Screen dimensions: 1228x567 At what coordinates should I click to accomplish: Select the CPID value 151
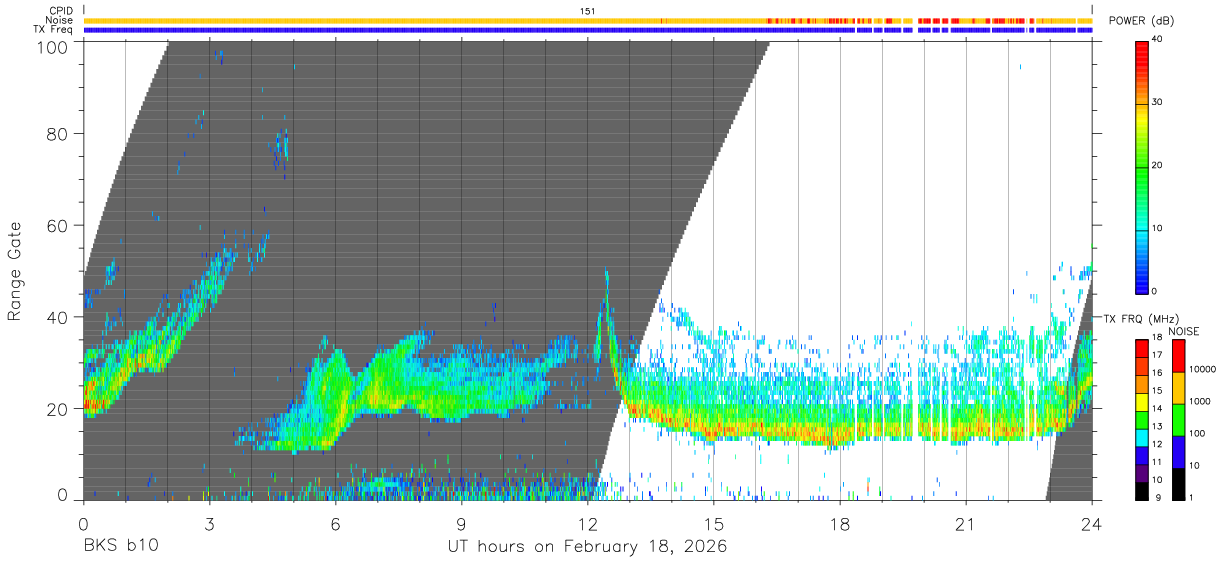coord(588,11)
